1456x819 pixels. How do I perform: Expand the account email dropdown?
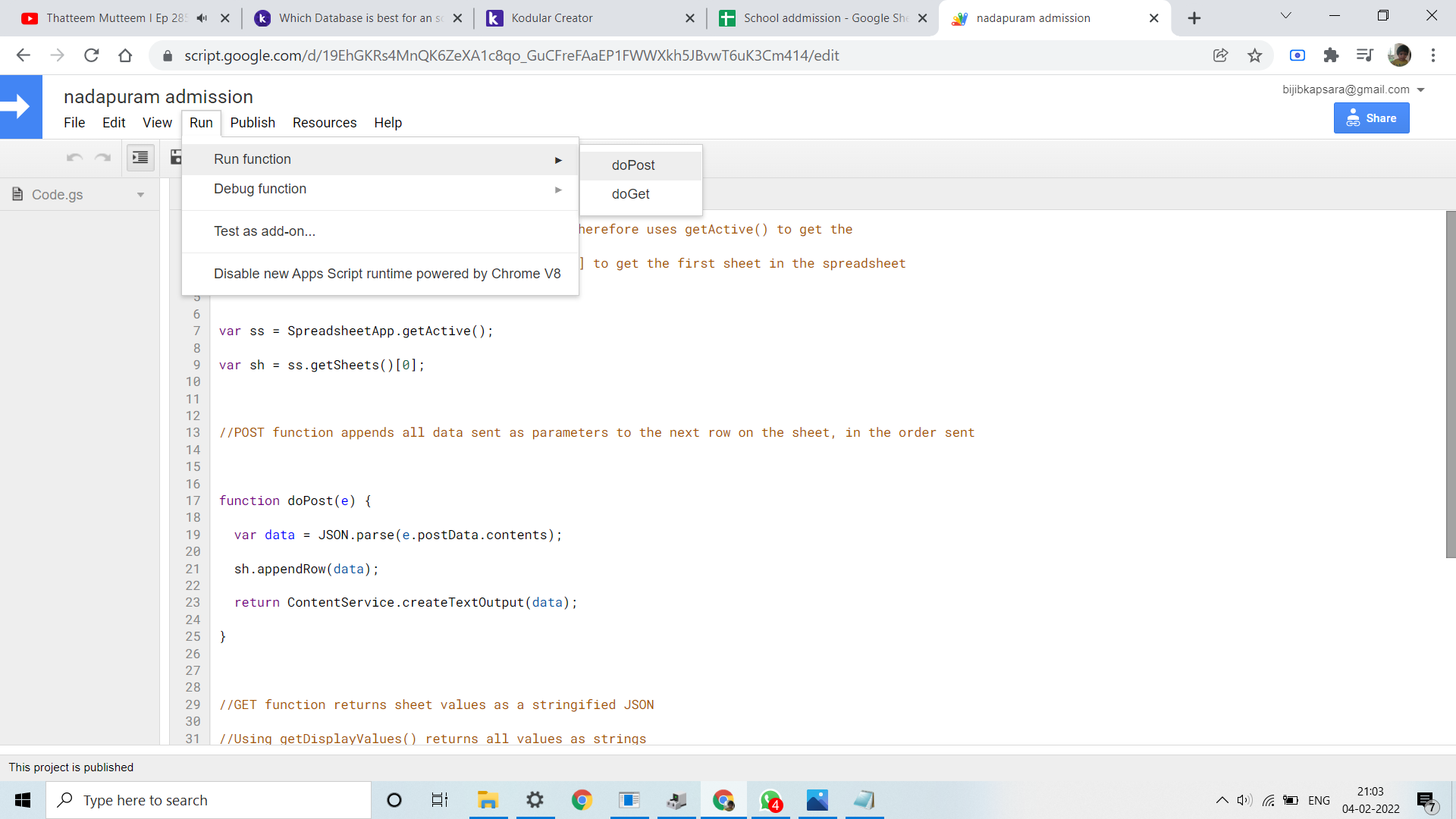1421,89
